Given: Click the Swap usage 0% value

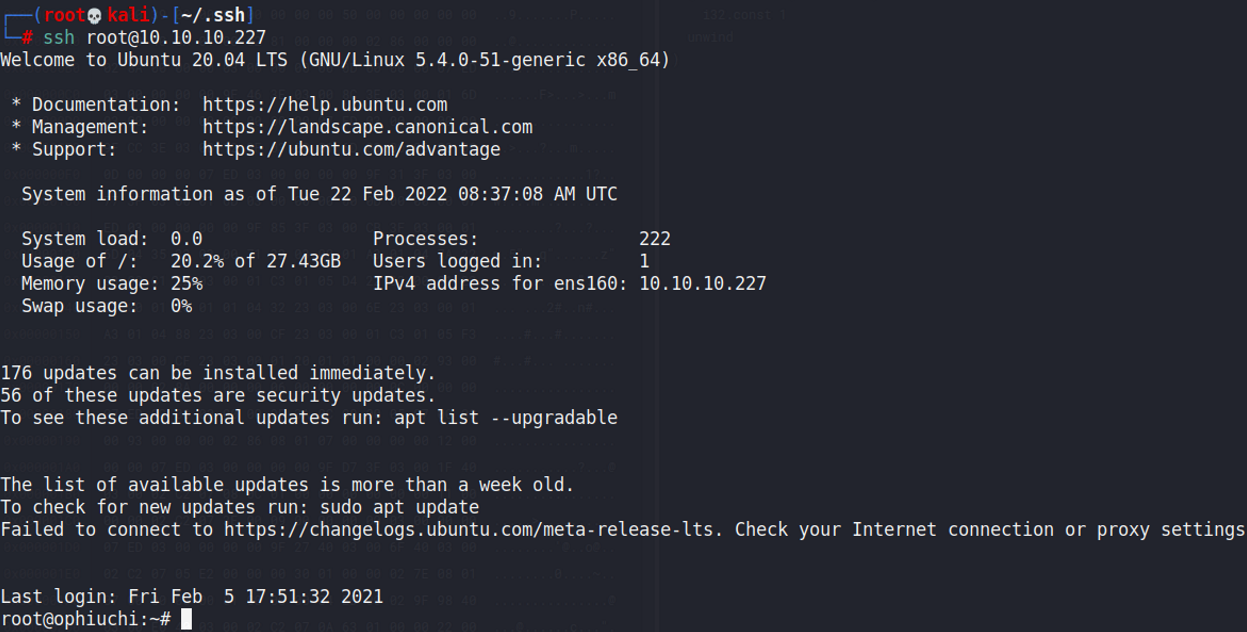Looking at the screenshot, I should [180, 306].
